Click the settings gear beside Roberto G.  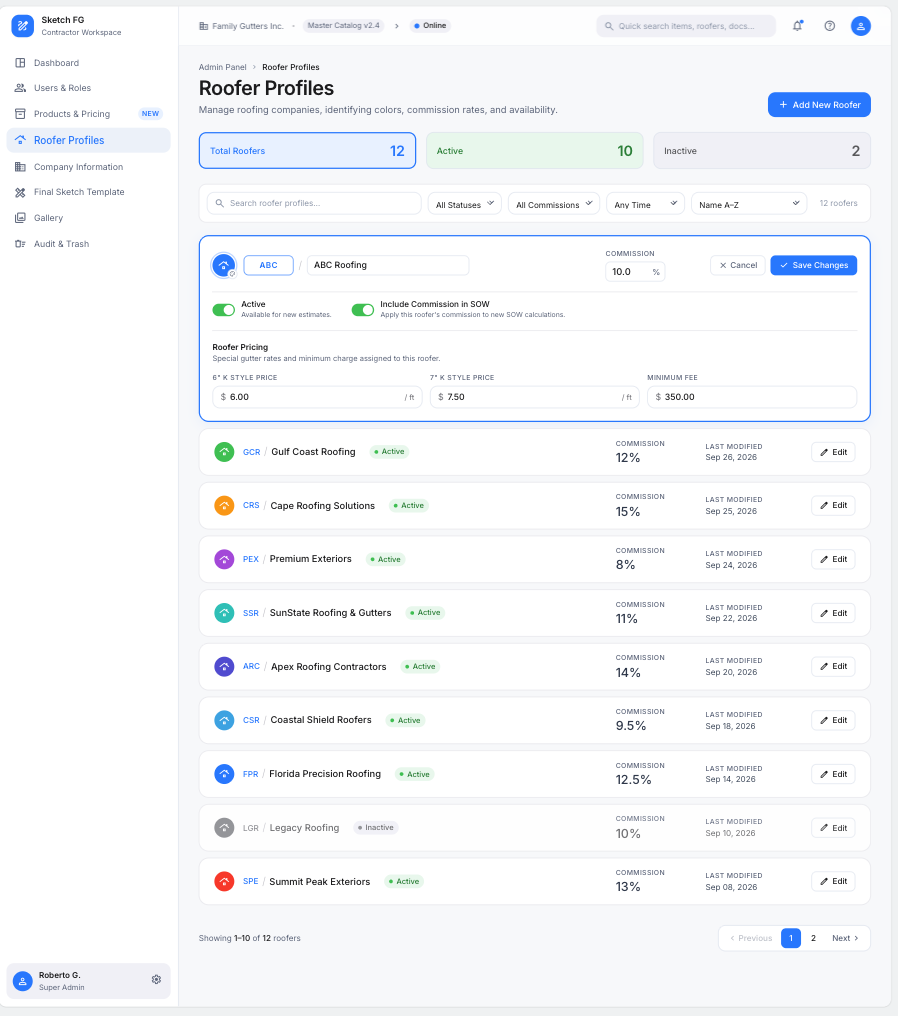pyautogui.click(x=156, y=980)
